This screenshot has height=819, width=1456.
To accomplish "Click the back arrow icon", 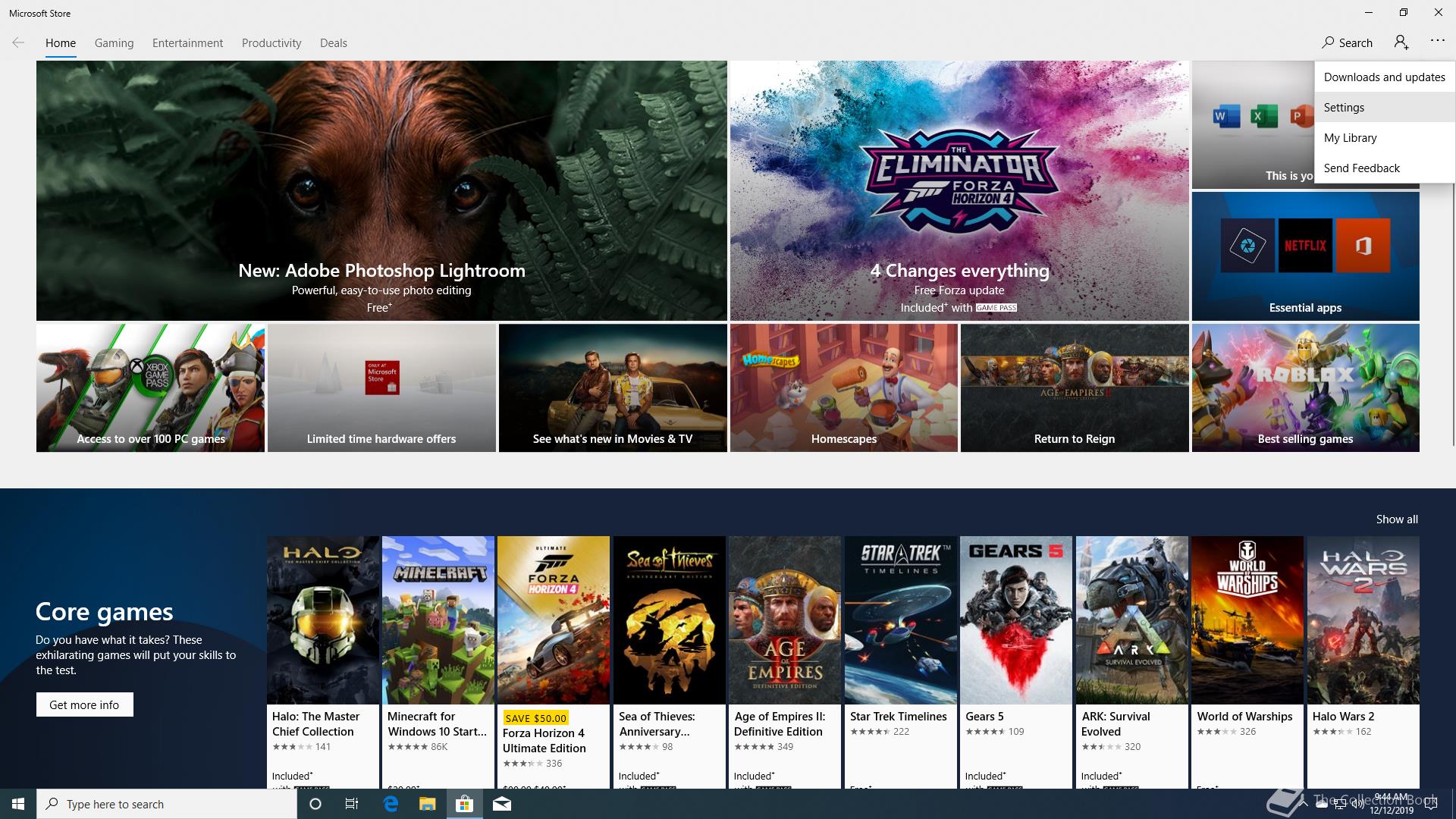I will pyautogui.click(x=18, y=42).
